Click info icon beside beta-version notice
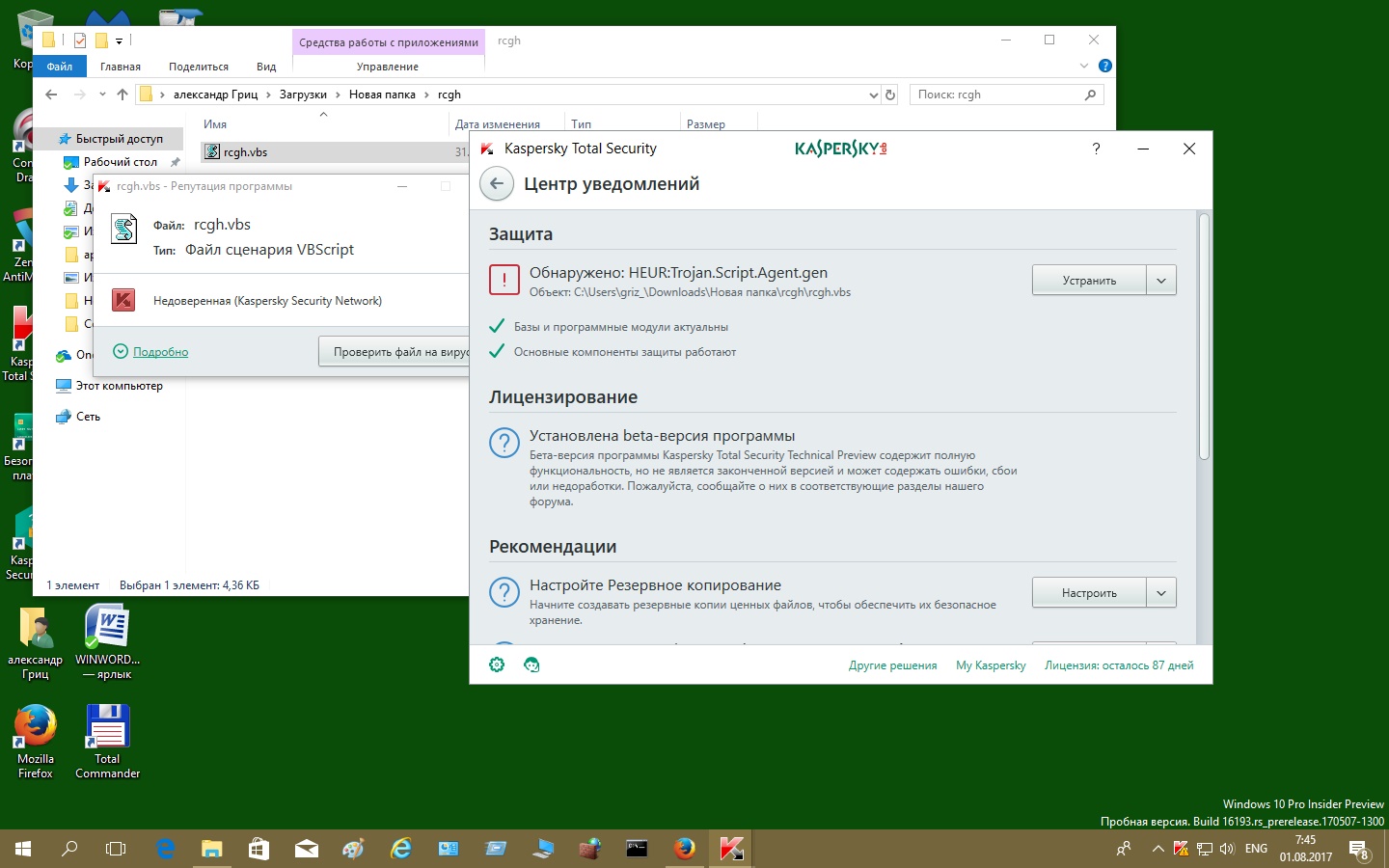 504,443
